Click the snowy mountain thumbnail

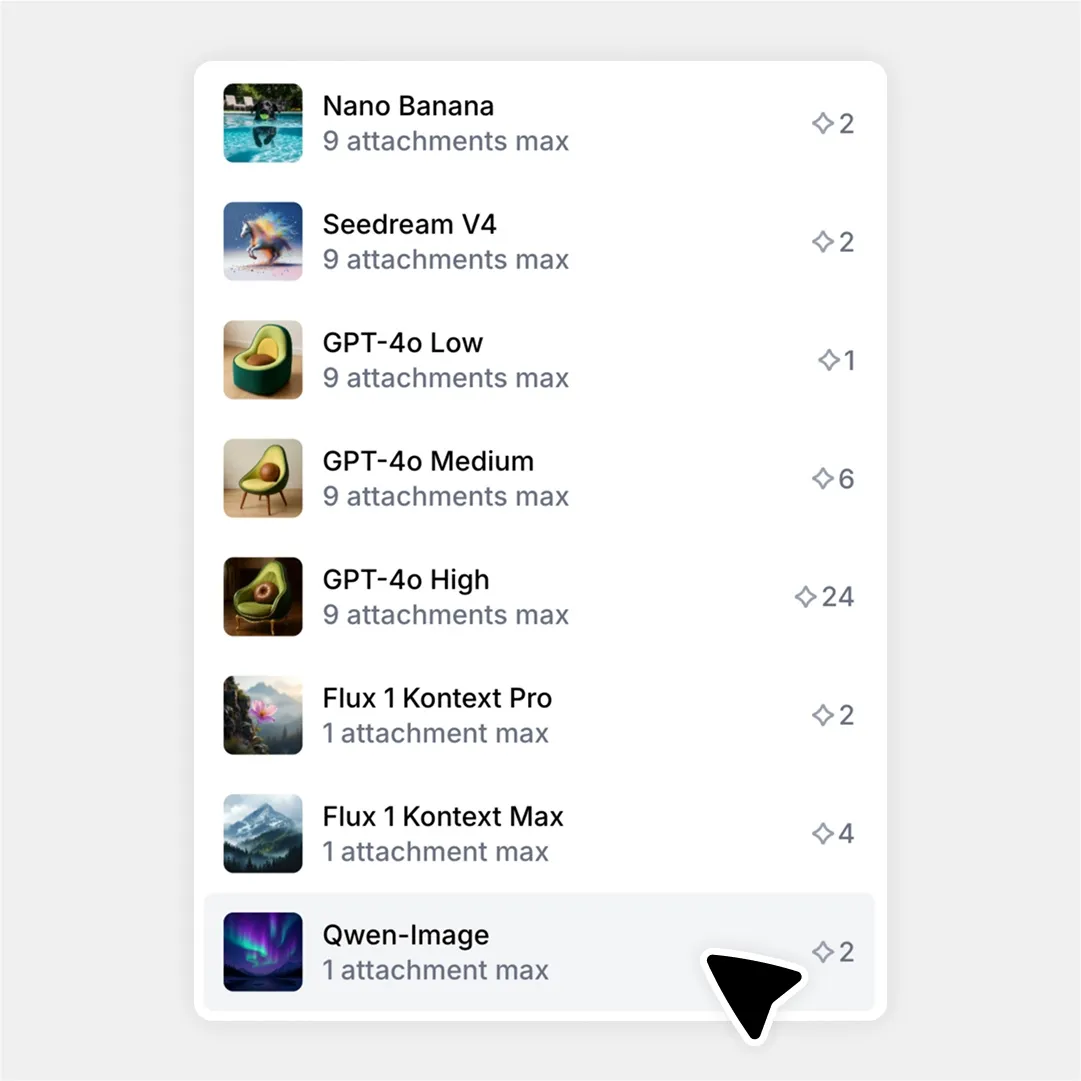click(263, 834)
